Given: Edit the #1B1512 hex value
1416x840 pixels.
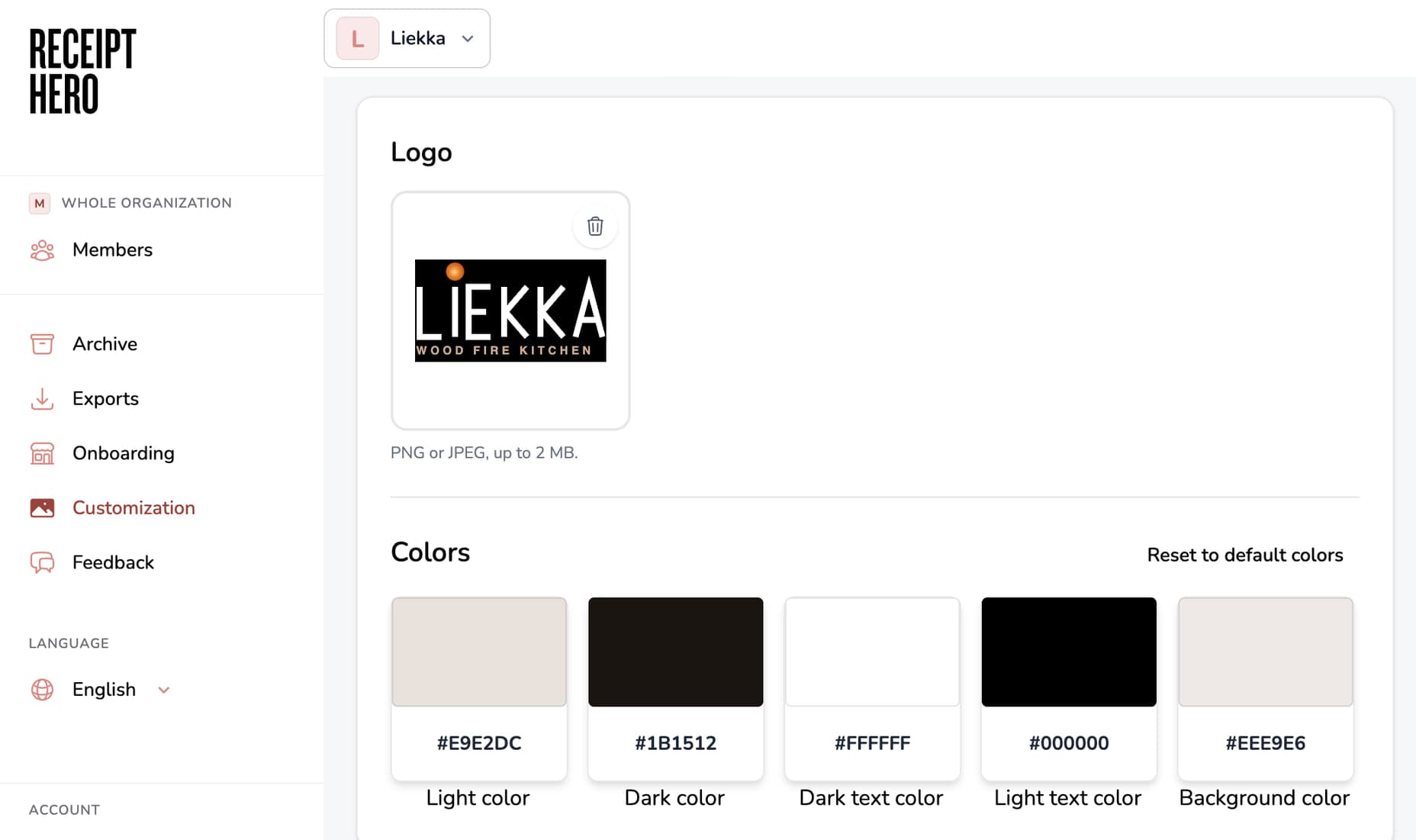Looking at the screenshot, I should click(x=676, y=743).
